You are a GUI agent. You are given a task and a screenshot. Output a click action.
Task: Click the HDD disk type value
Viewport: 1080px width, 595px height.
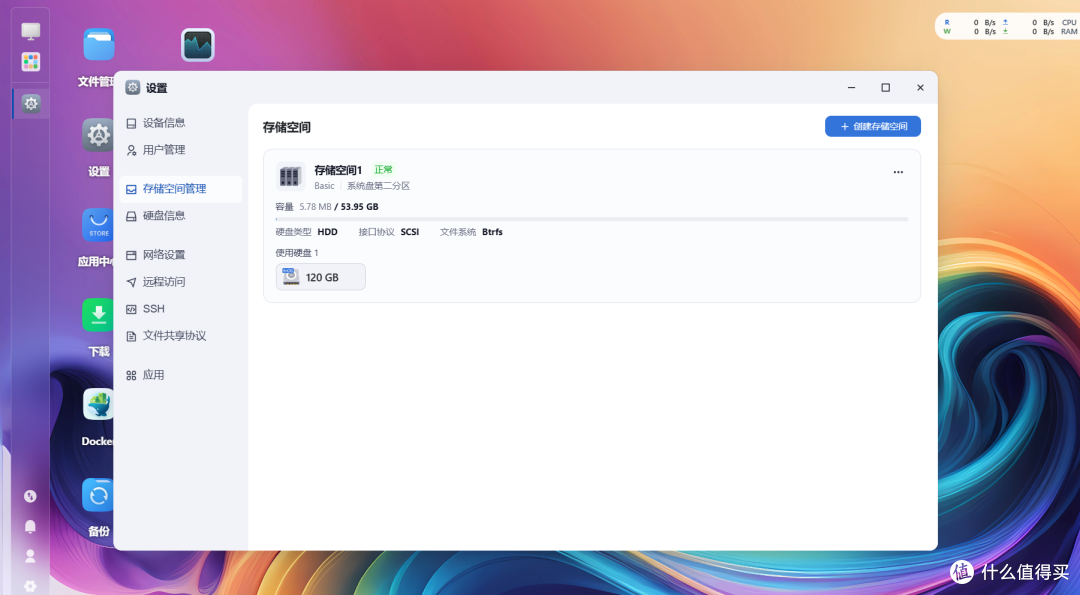coord(327,232)
